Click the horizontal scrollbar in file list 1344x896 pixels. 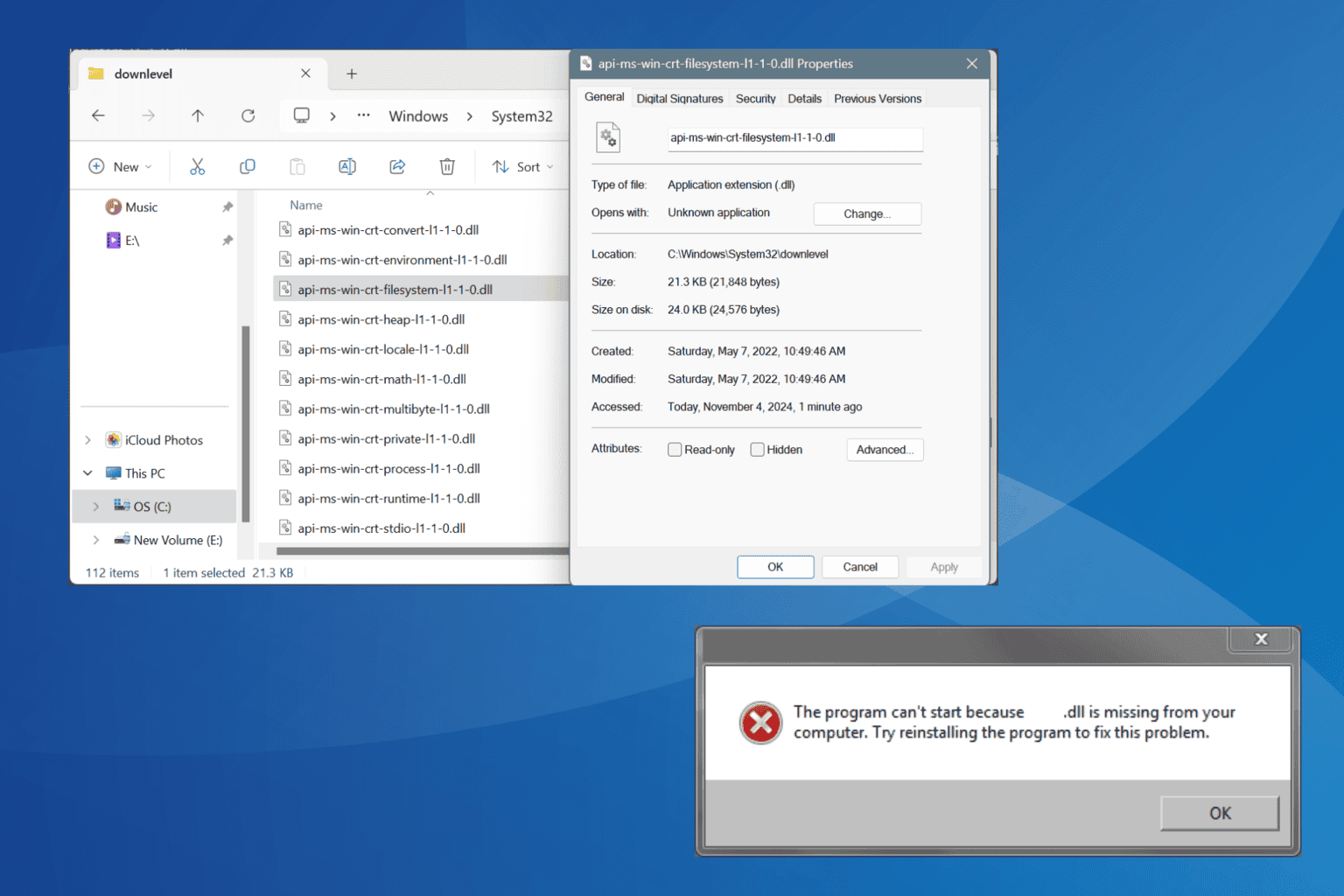tap(422, 550)
